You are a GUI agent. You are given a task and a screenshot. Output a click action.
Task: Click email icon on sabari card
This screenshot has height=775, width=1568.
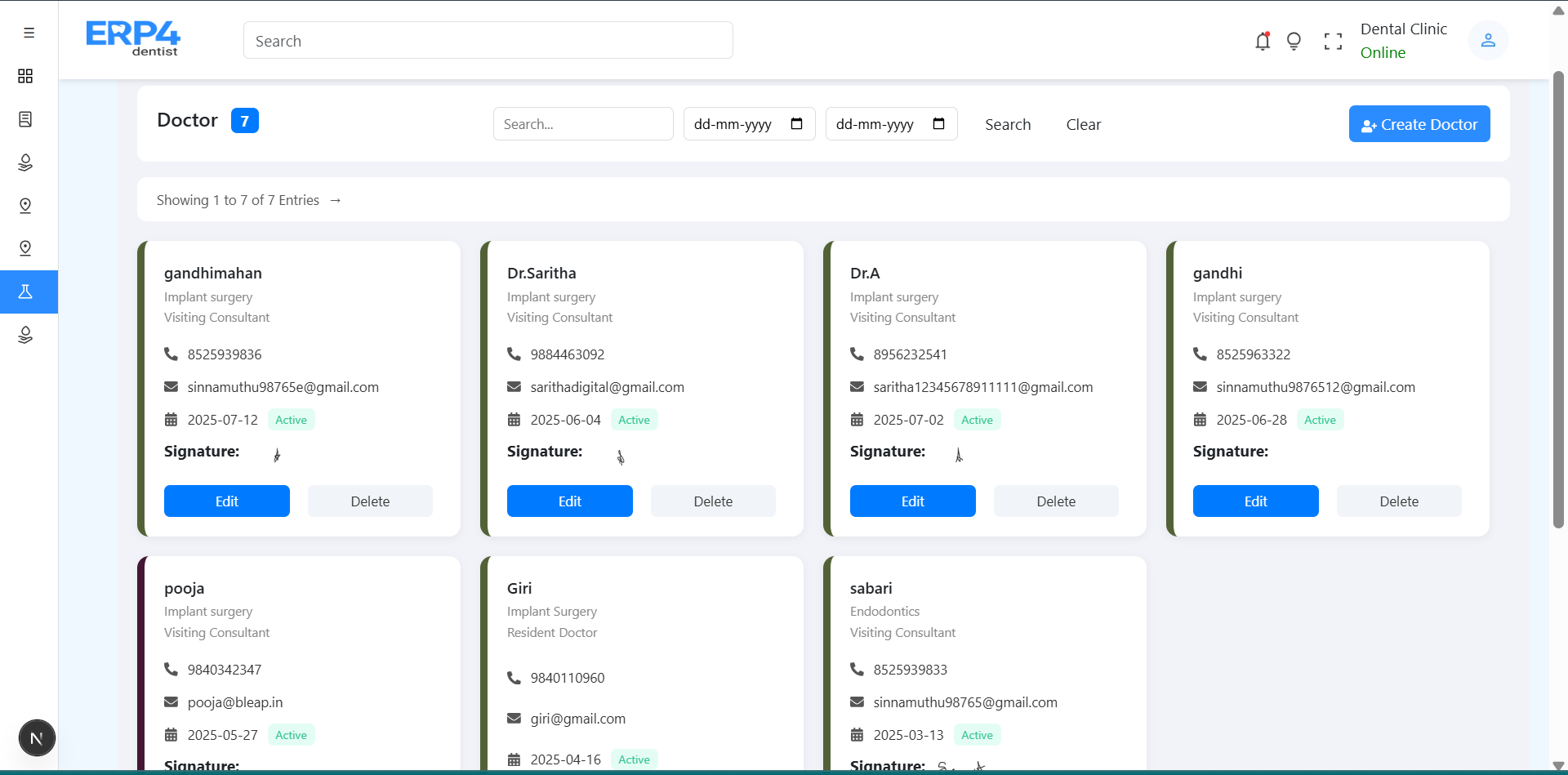(x=857, y=702)
